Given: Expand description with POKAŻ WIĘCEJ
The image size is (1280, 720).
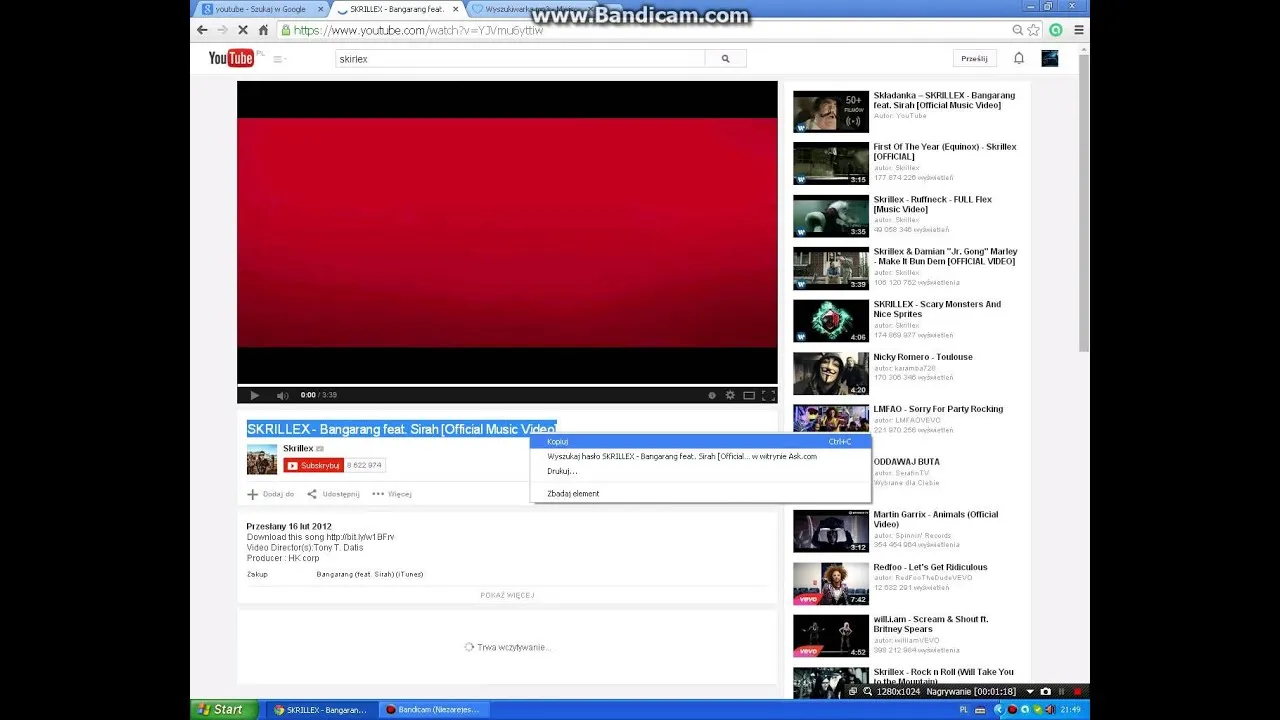Looking at the screenshot, I should point(507,595).
